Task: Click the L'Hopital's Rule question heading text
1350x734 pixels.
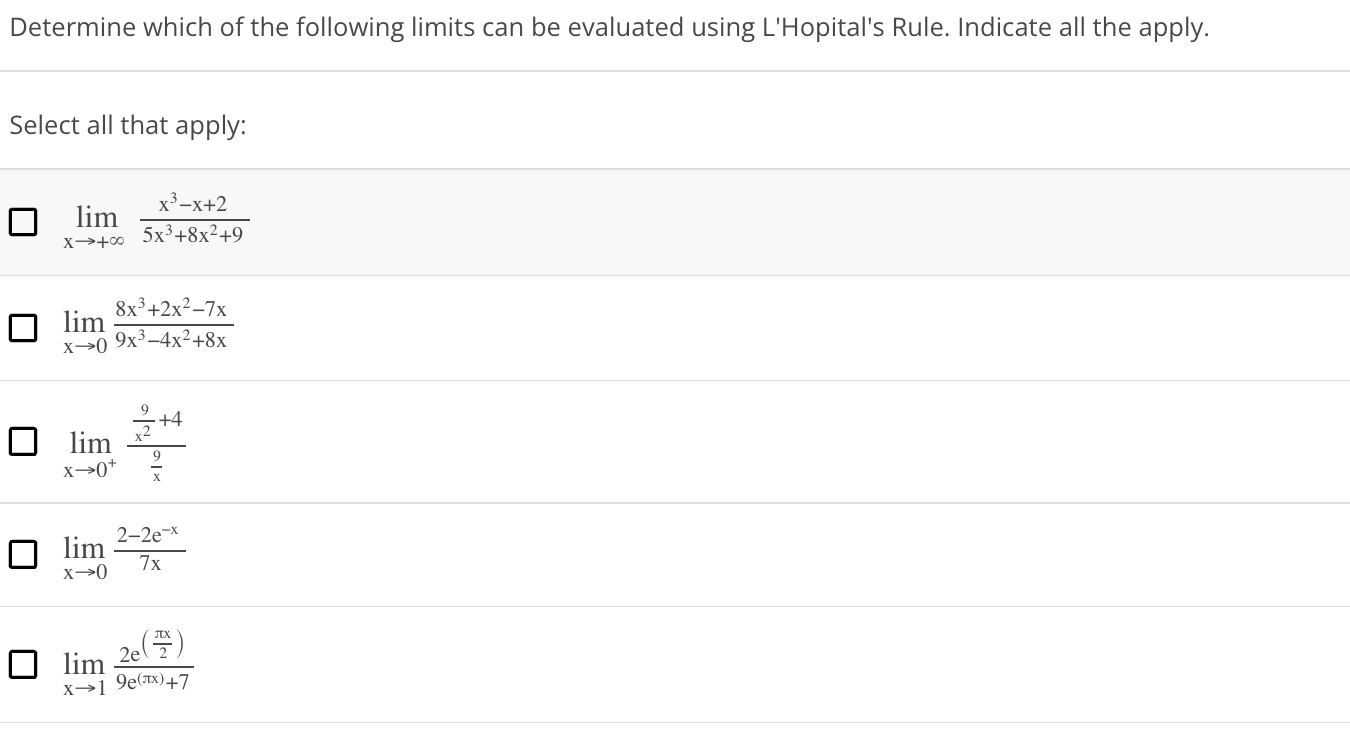Action: pyautogui.click(x=609, y=27)
